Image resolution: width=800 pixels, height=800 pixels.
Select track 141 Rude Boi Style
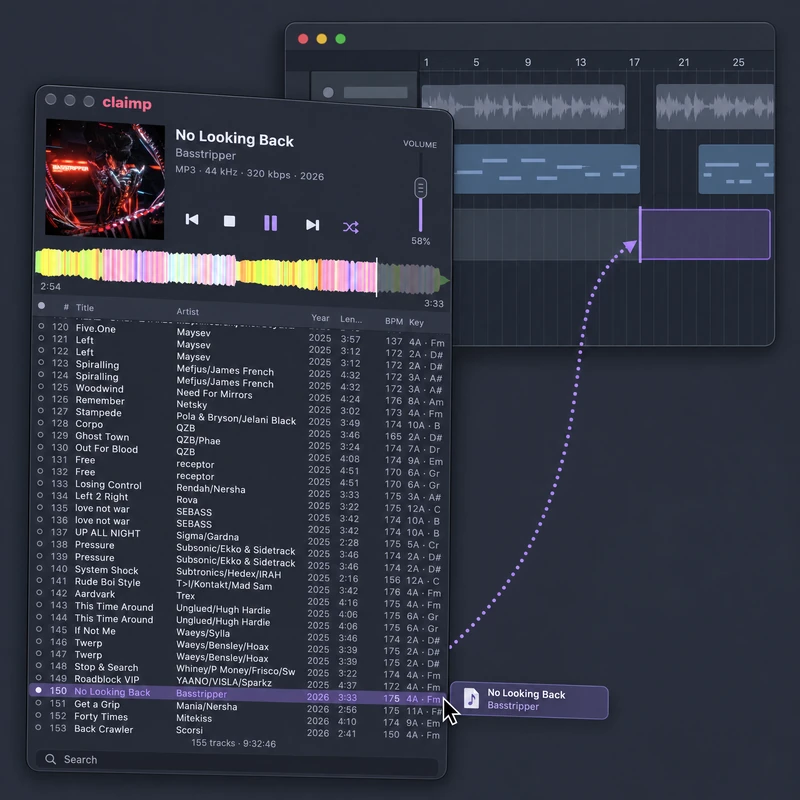click(238, 586)
